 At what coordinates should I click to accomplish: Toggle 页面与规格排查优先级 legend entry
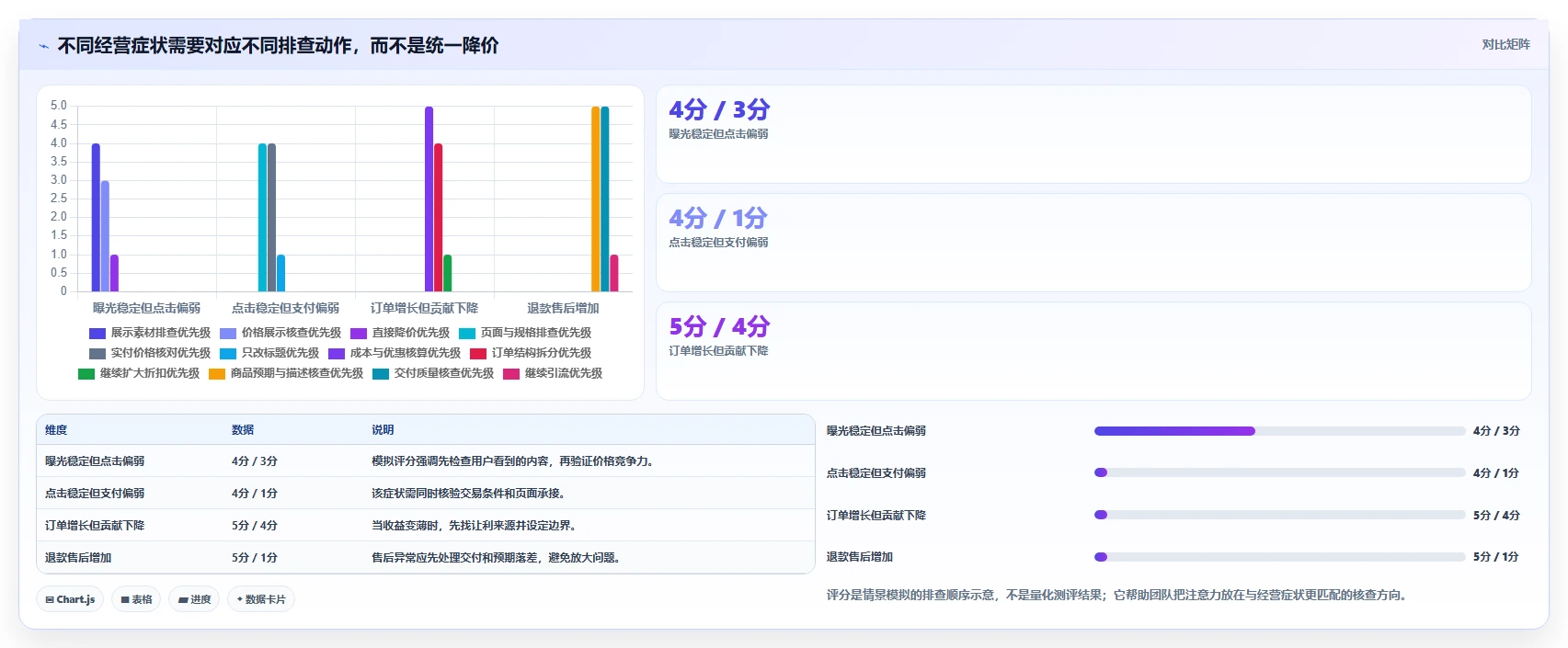(x=525, y=333)
